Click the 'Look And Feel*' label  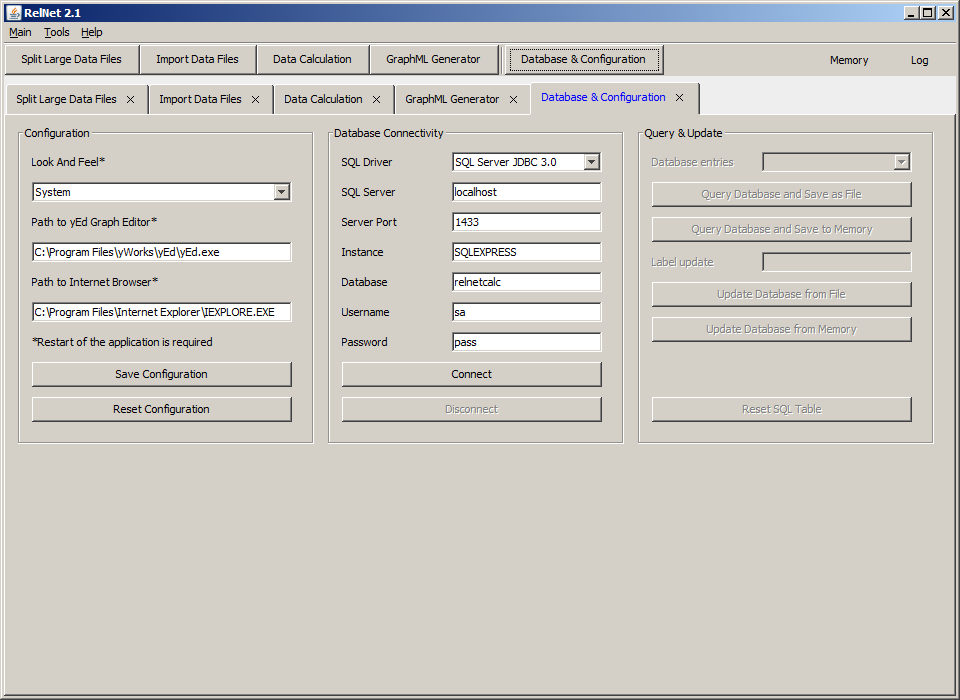[68, 162]
